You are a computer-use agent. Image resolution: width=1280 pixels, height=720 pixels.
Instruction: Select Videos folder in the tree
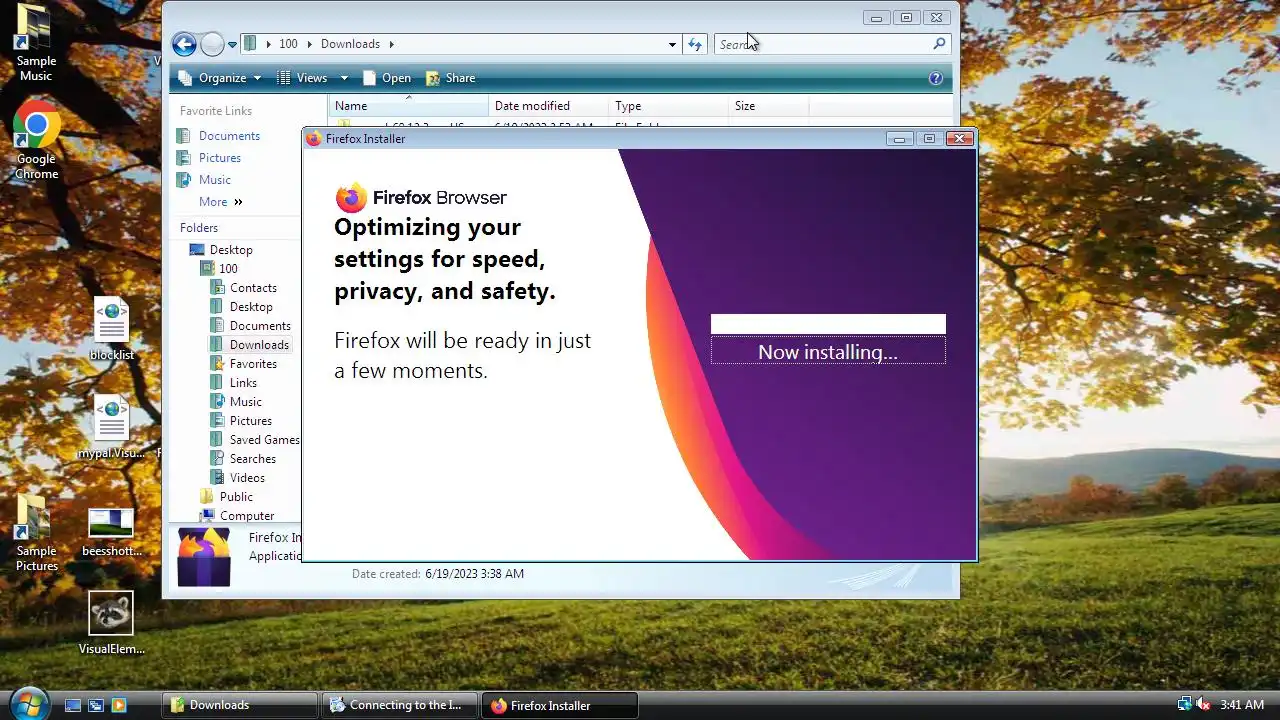click(247, 478)
